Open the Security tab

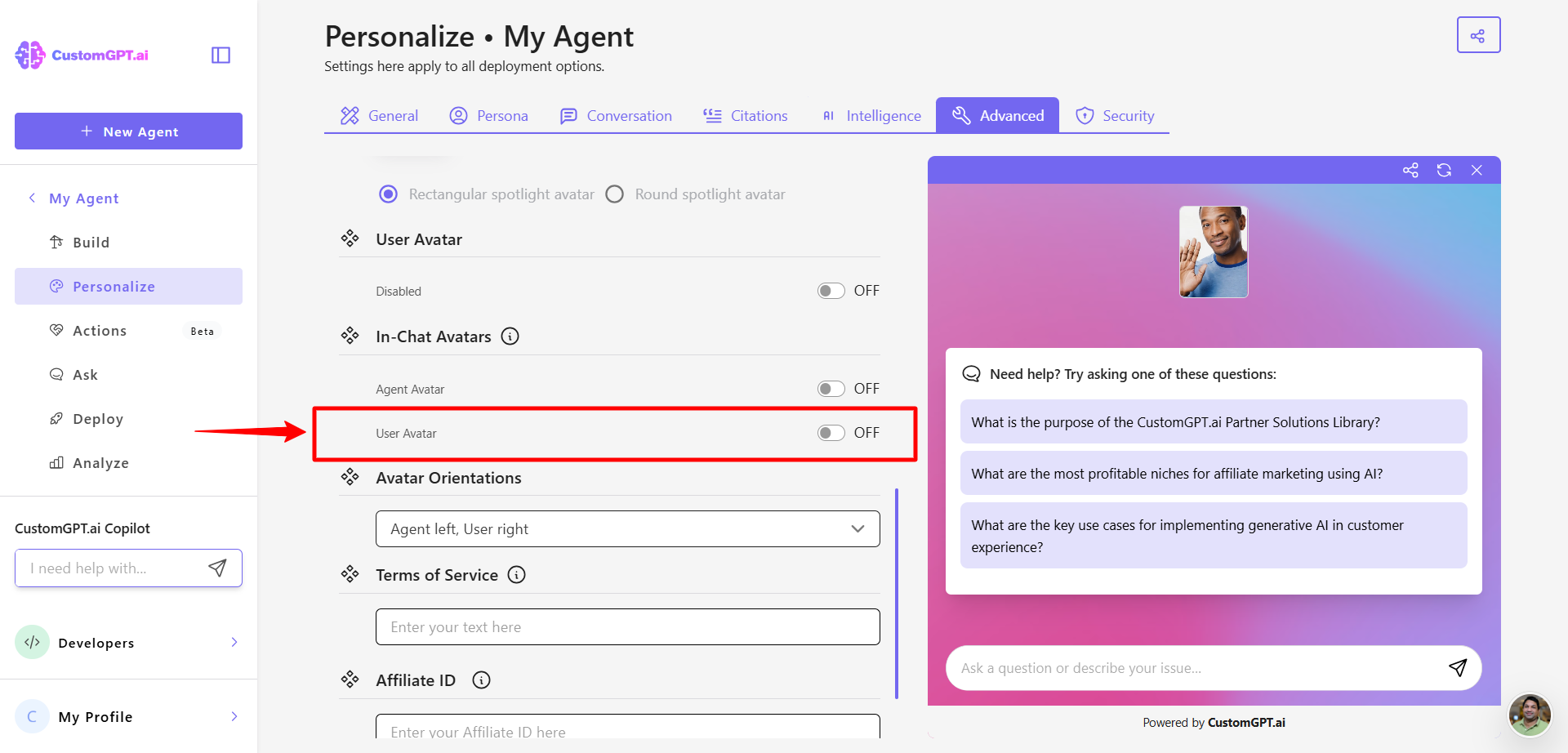1115,115
